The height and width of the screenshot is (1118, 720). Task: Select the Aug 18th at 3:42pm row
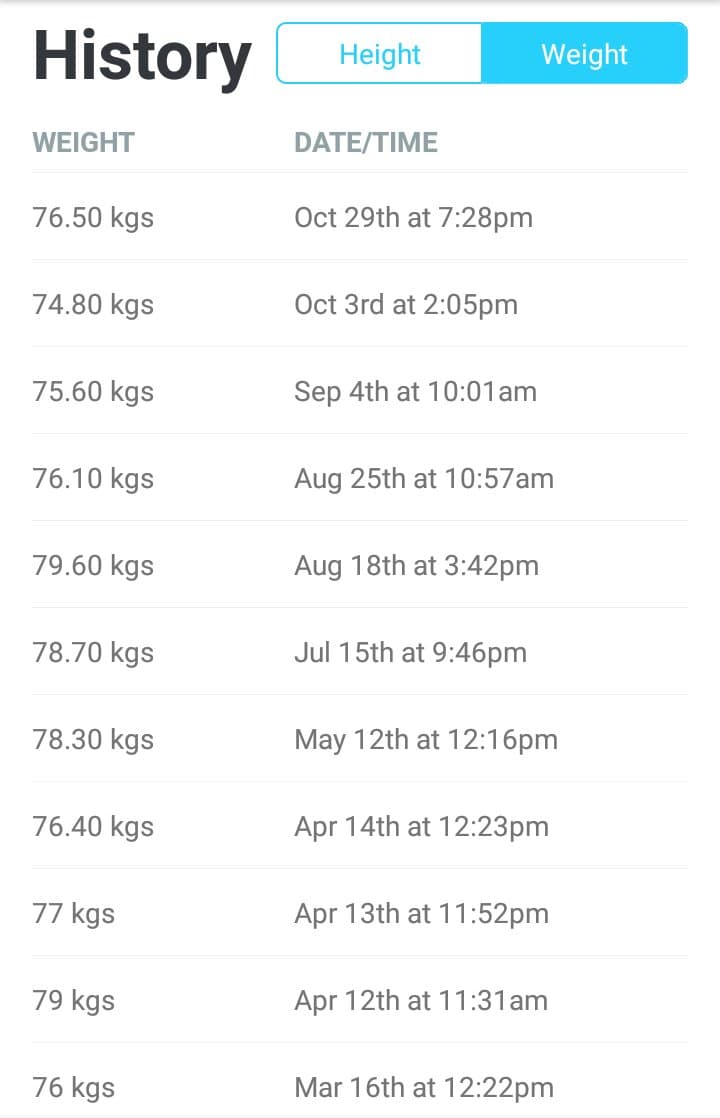click(x=360, y=565)
